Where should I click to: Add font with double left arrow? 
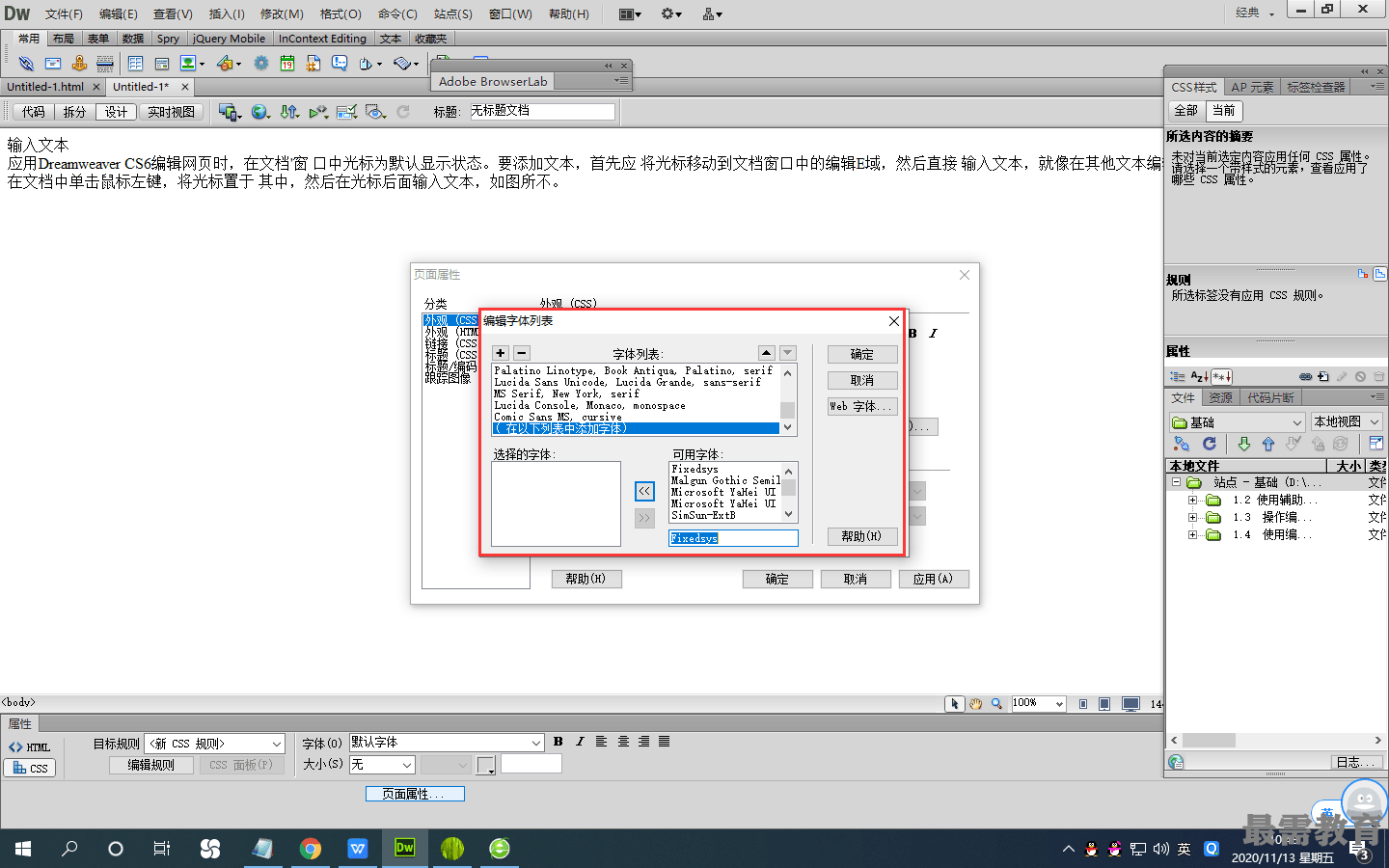(644, 492)
